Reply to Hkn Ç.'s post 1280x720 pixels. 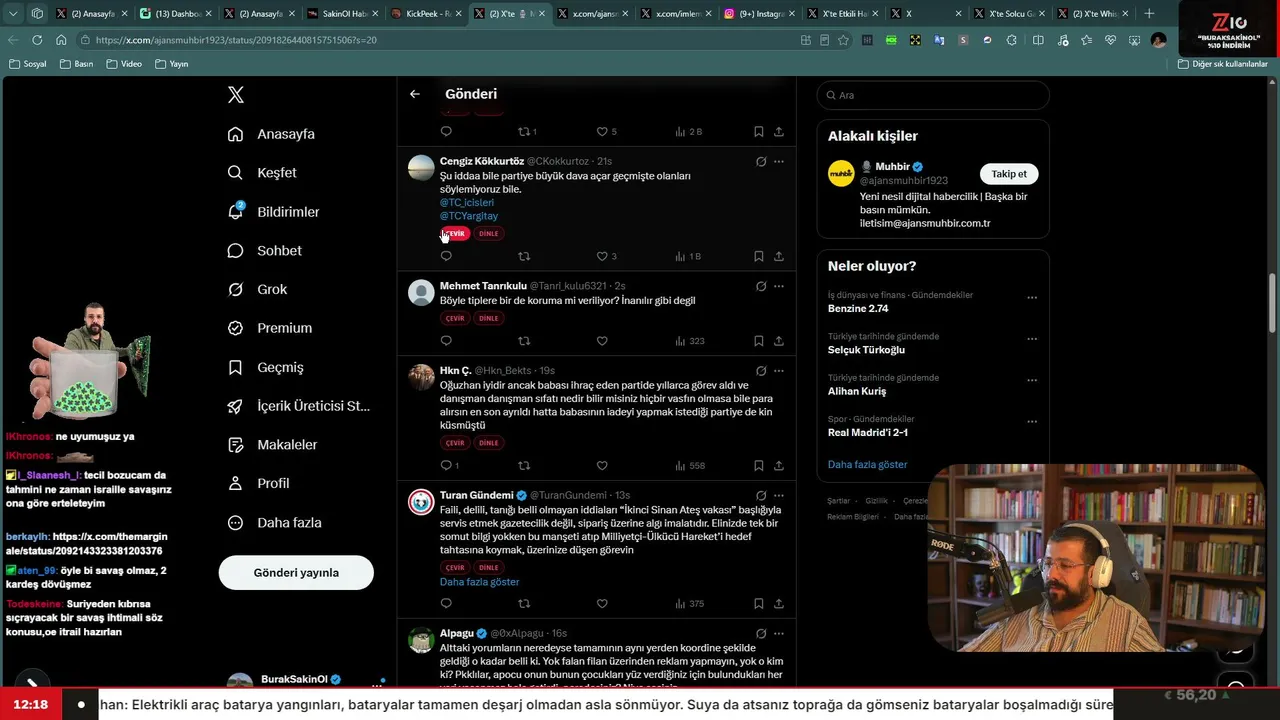[x=446, y=465]
